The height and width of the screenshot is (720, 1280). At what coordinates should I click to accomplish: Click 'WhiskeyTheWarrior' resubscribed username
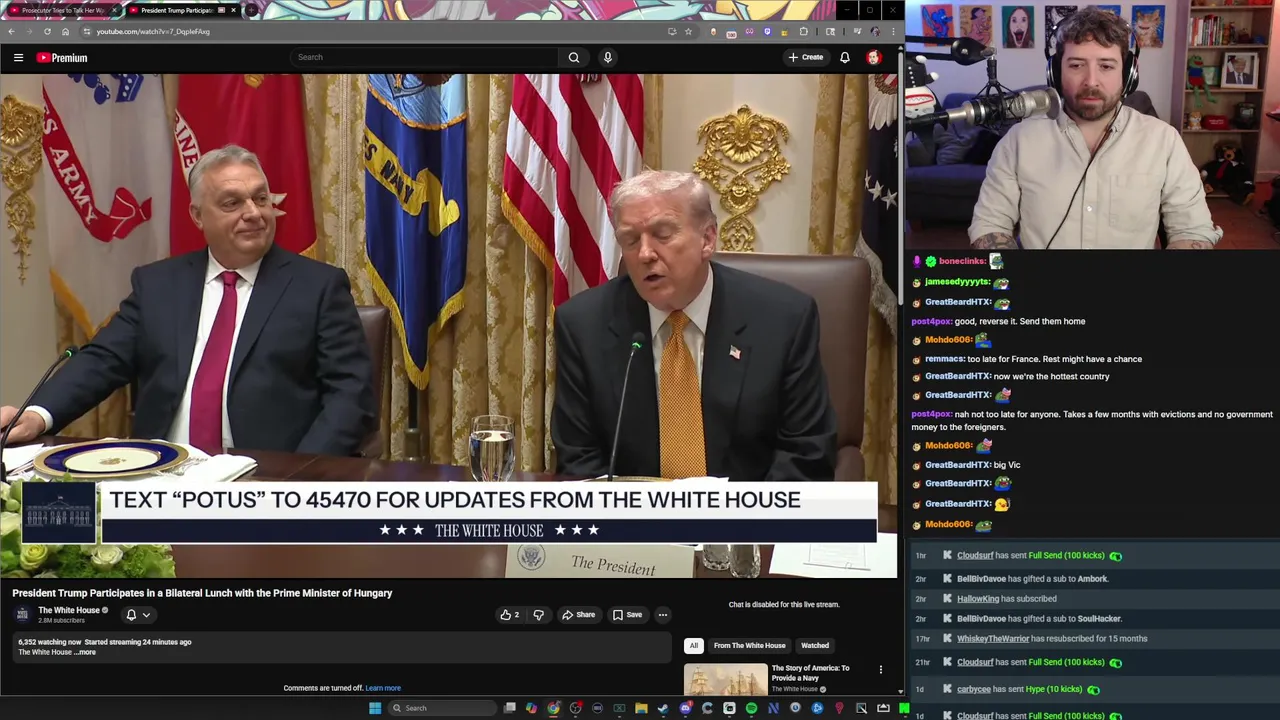[x=993, y=639]
